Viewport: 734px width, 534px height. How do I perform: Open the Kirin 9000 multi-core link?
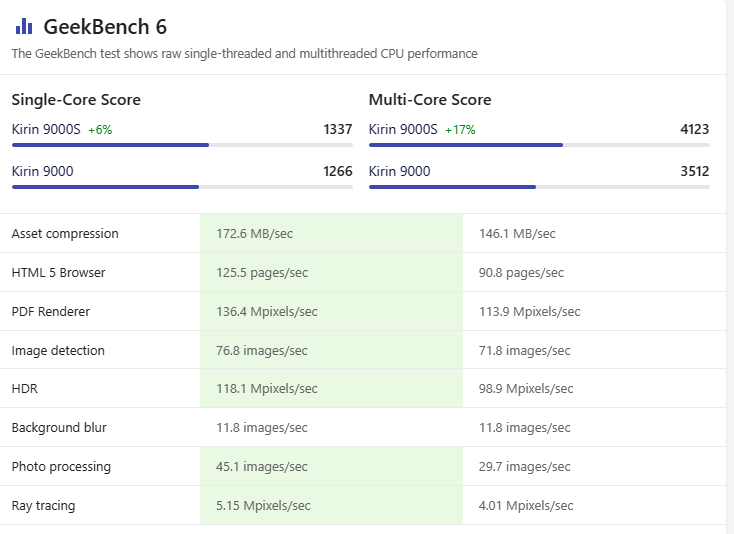399,171
